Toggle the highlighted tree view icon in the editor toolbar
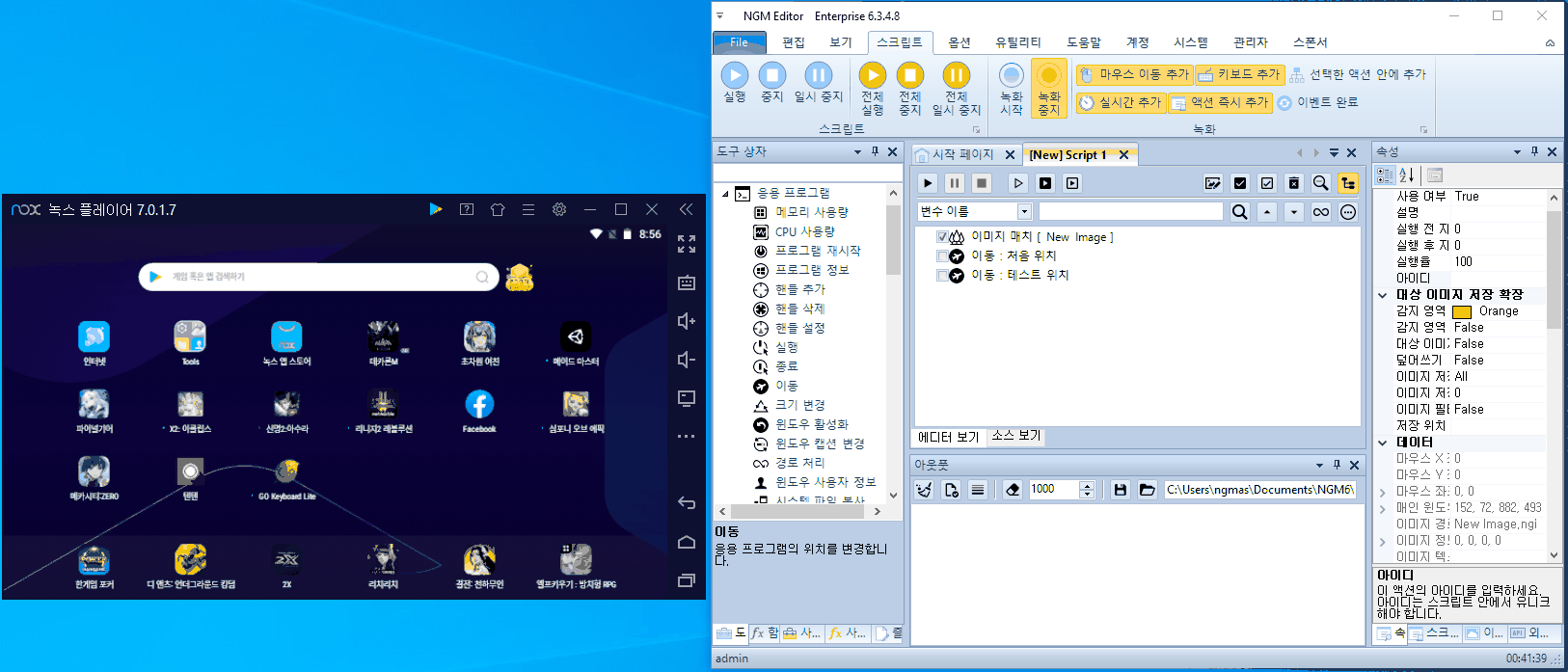This screenshot has width=1568, height=672. point(1348,183)
